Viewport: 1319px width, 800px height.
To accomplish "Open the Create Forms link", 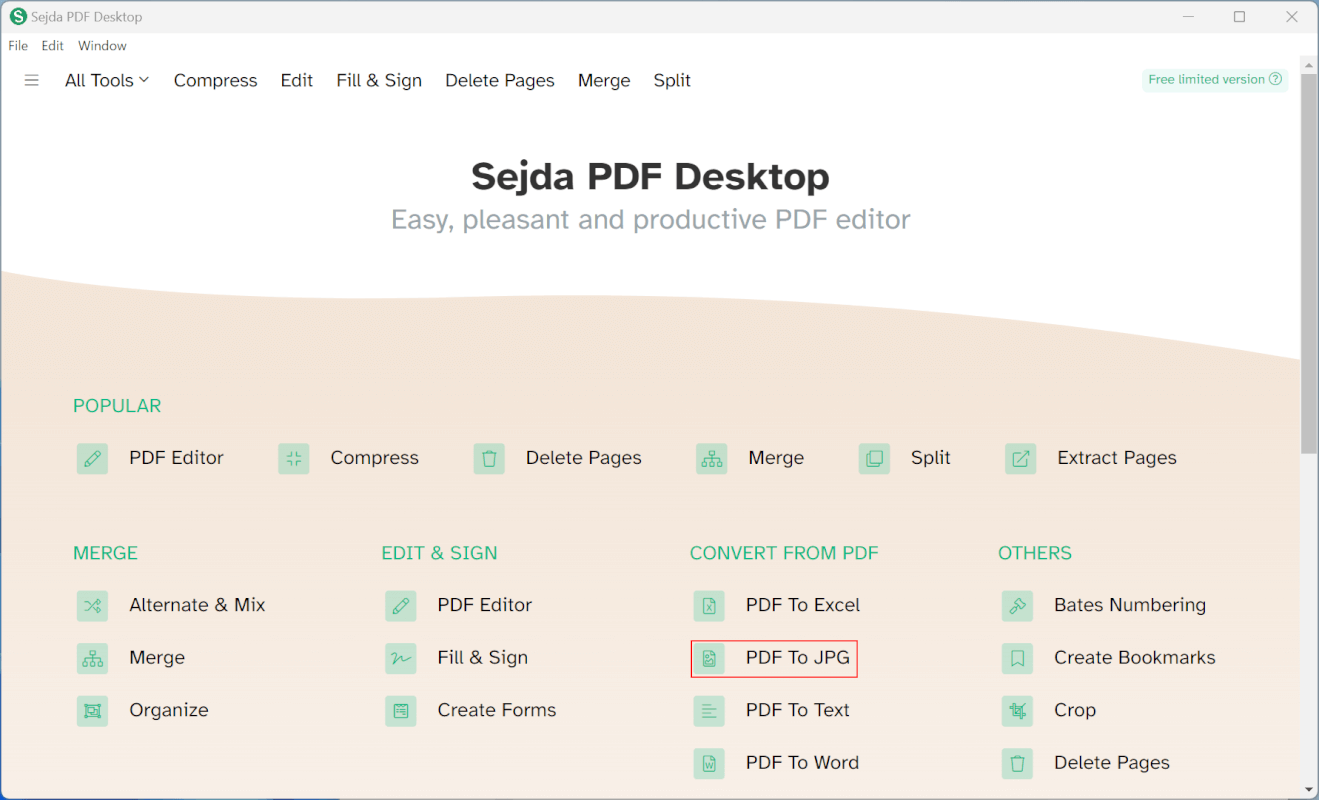I will pyautogui.click(x=497, y=710).
